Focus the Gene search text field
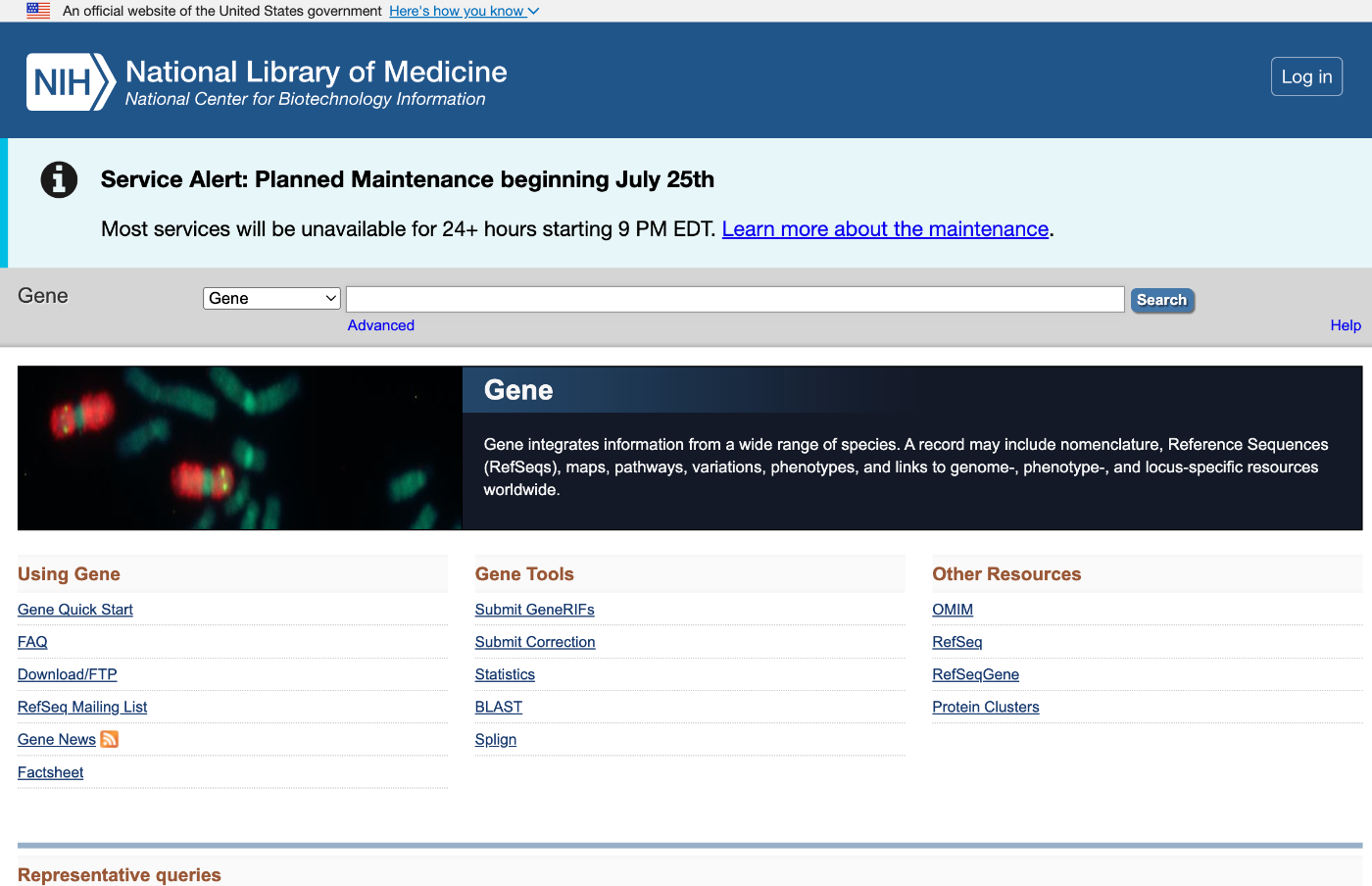Viewport: 1372px width, 886px height. (x=735, y=299)
